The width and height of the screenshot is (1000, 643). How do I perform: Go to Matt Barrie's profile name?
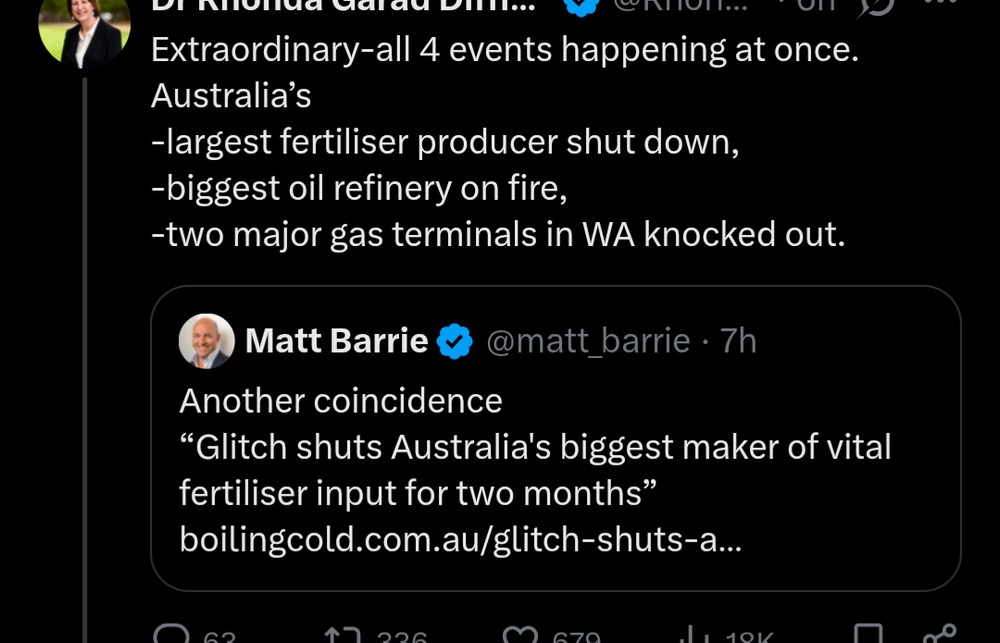click(x=336, y=342)
